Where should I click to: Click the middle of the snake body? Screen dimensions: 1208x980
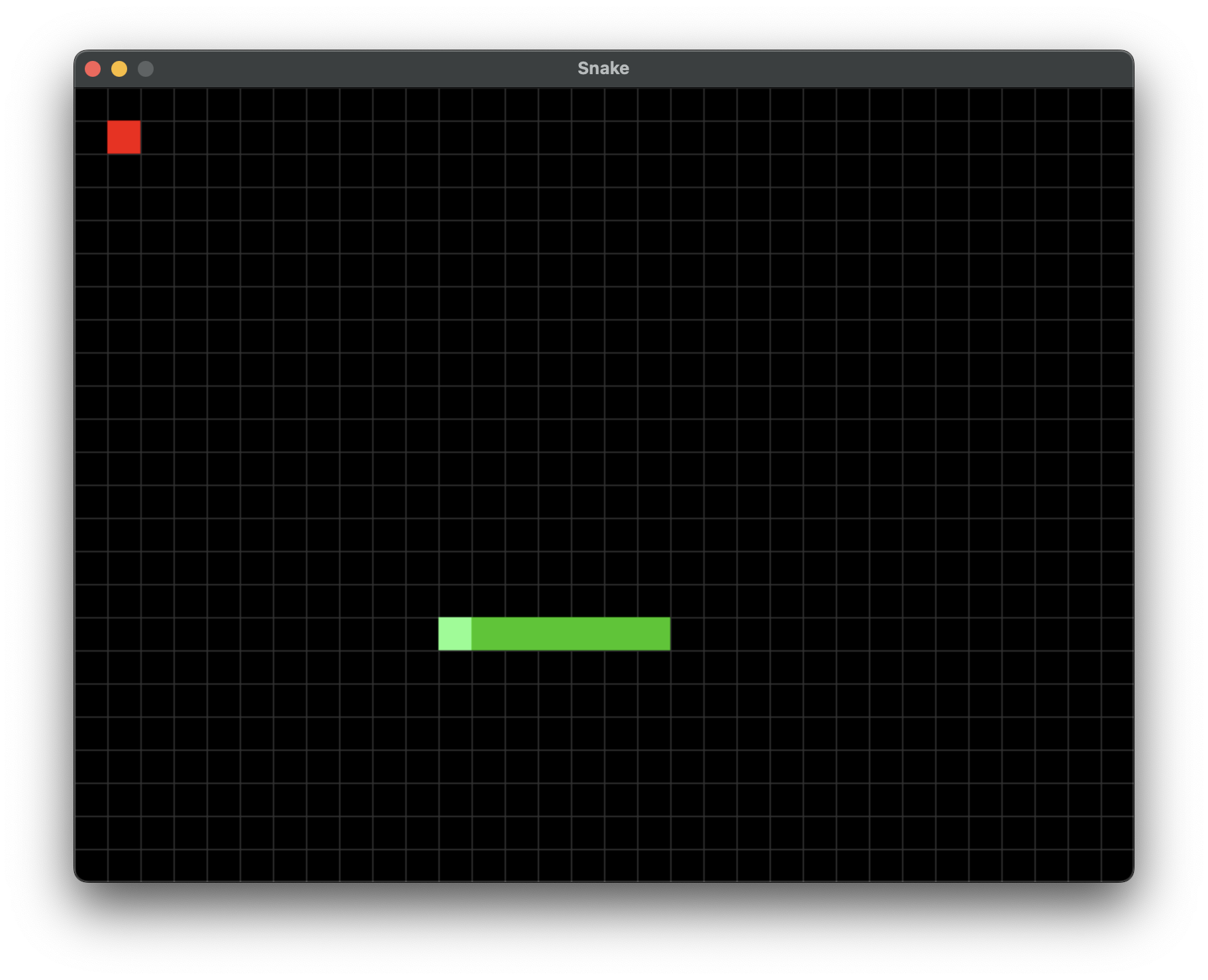pyautogui.click(x=554, y=634)
